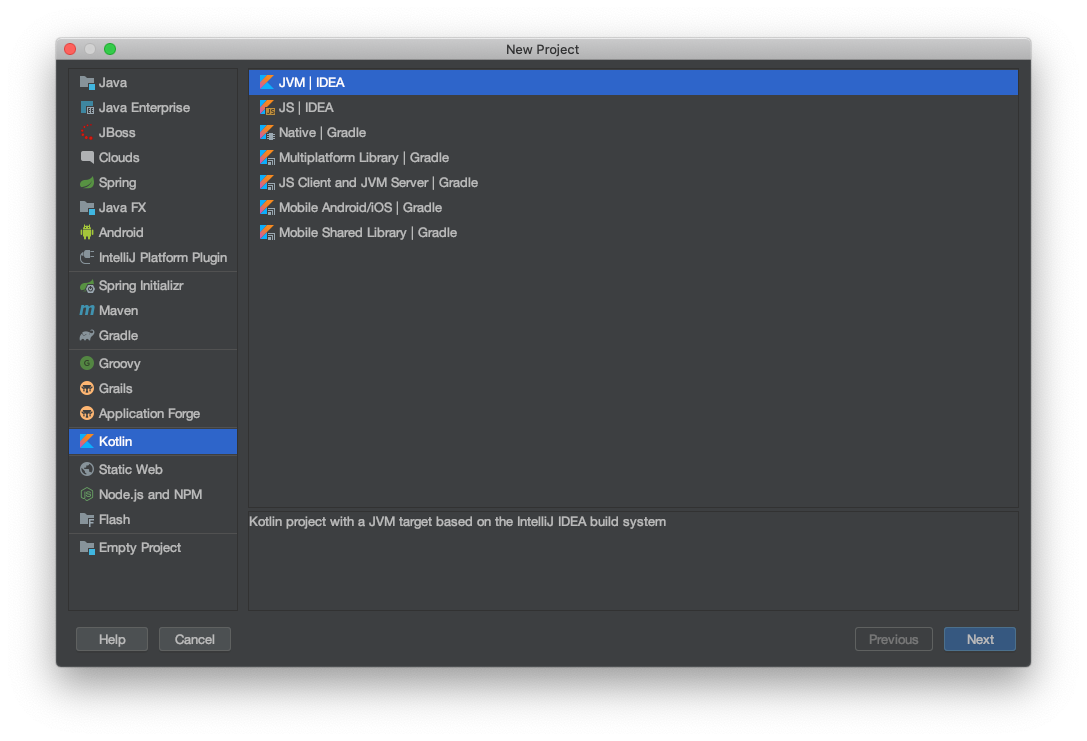
Task: Select the JVM | IDEA template
Action: tap(634, 82)
